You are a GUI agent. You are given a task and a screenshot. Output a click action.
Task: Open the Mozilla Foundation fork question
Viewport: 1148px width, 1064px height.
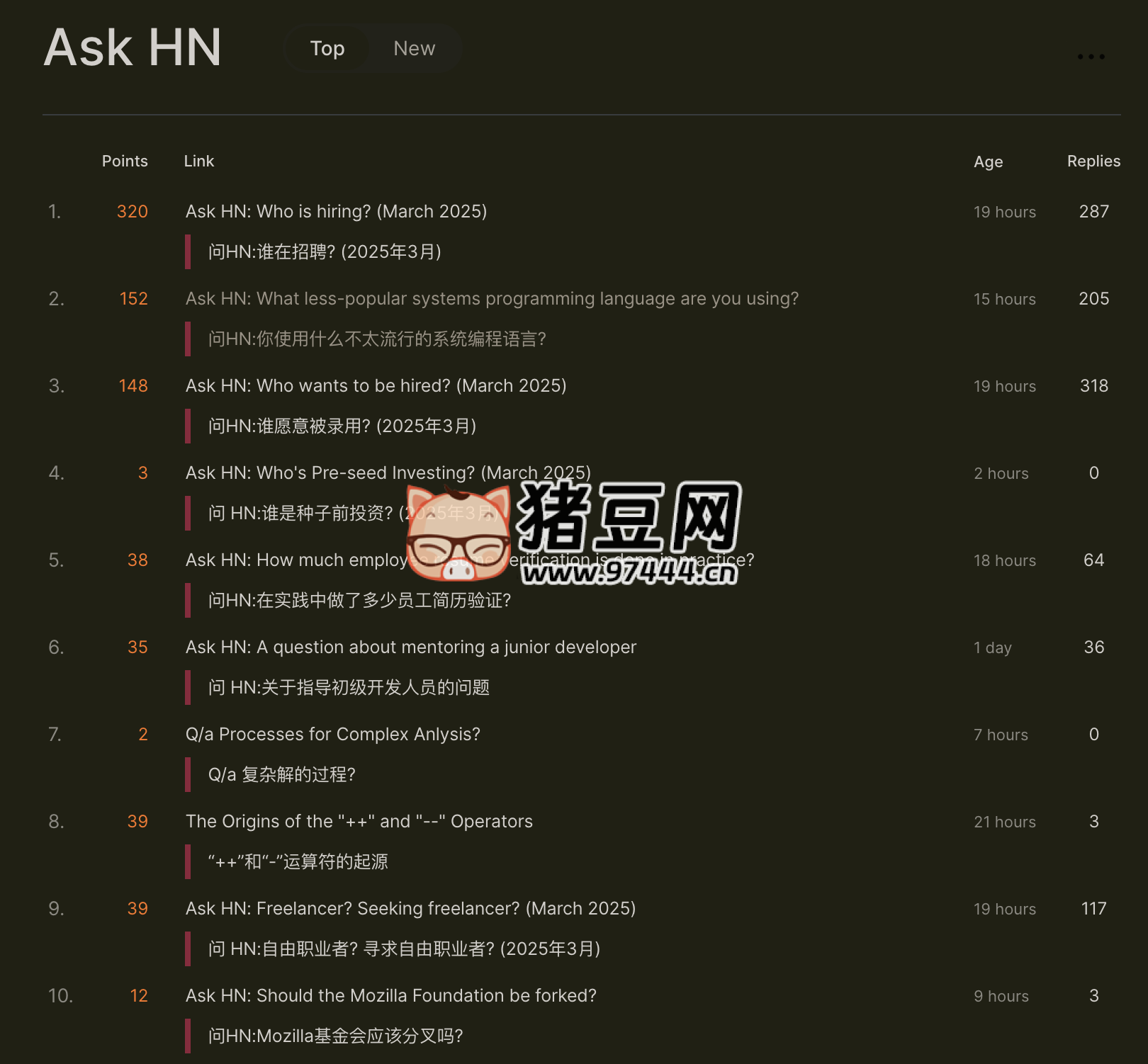[390, 995]
